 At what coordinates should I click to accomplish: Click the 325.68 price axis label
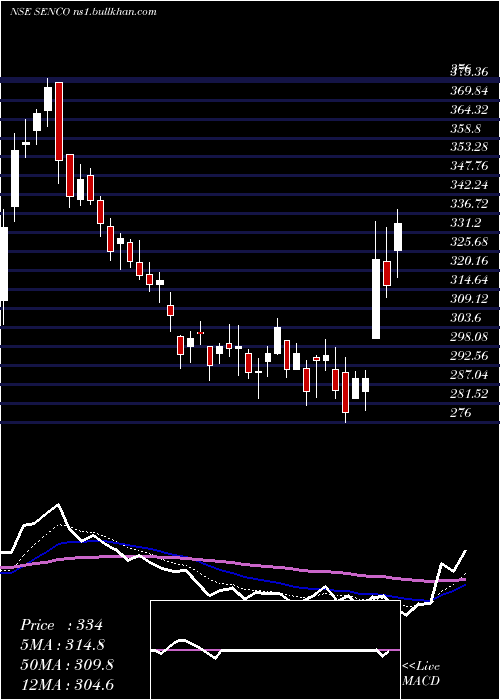(470, 242)
